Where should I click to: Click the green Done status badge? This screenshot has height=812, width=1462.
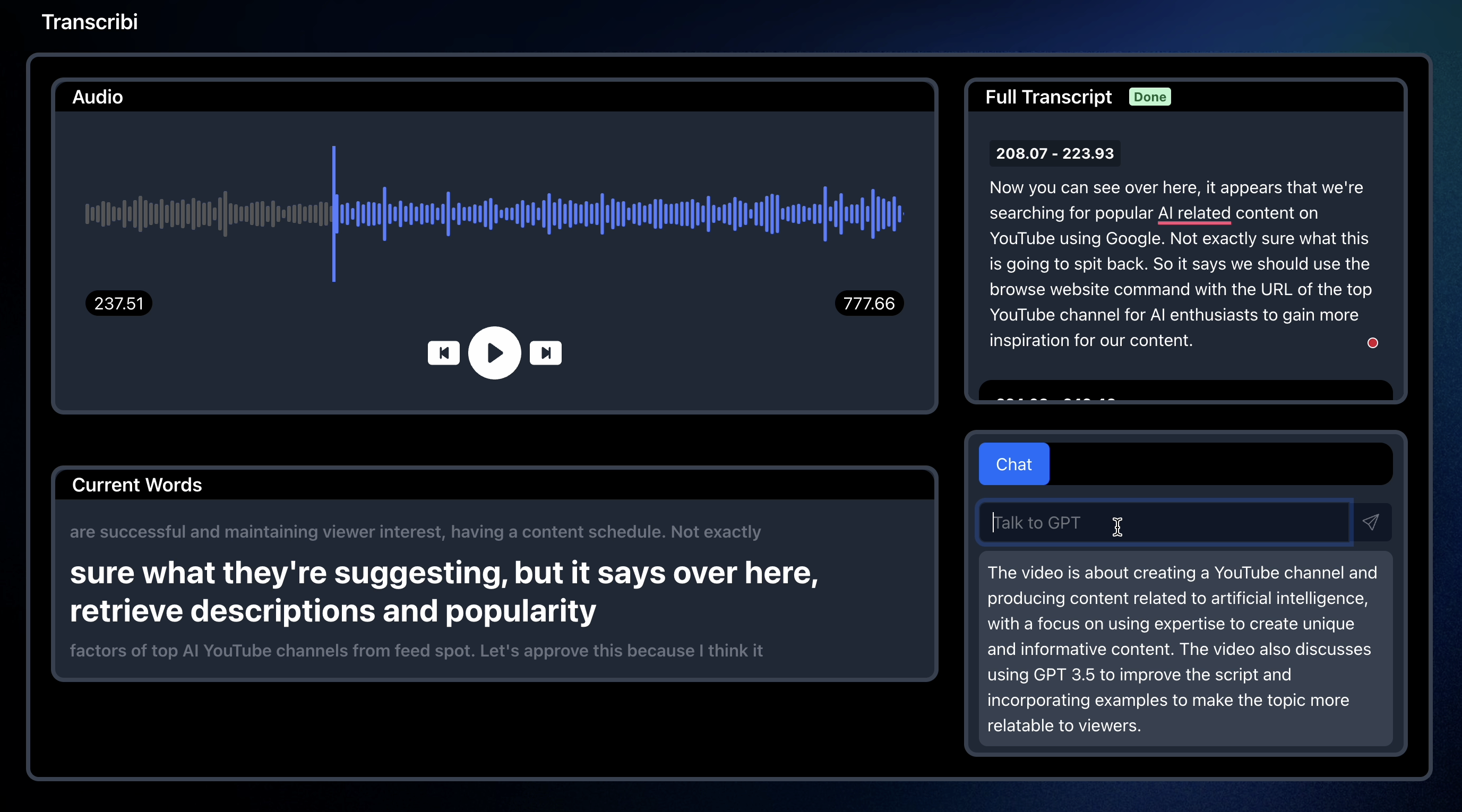(1149, 97)
